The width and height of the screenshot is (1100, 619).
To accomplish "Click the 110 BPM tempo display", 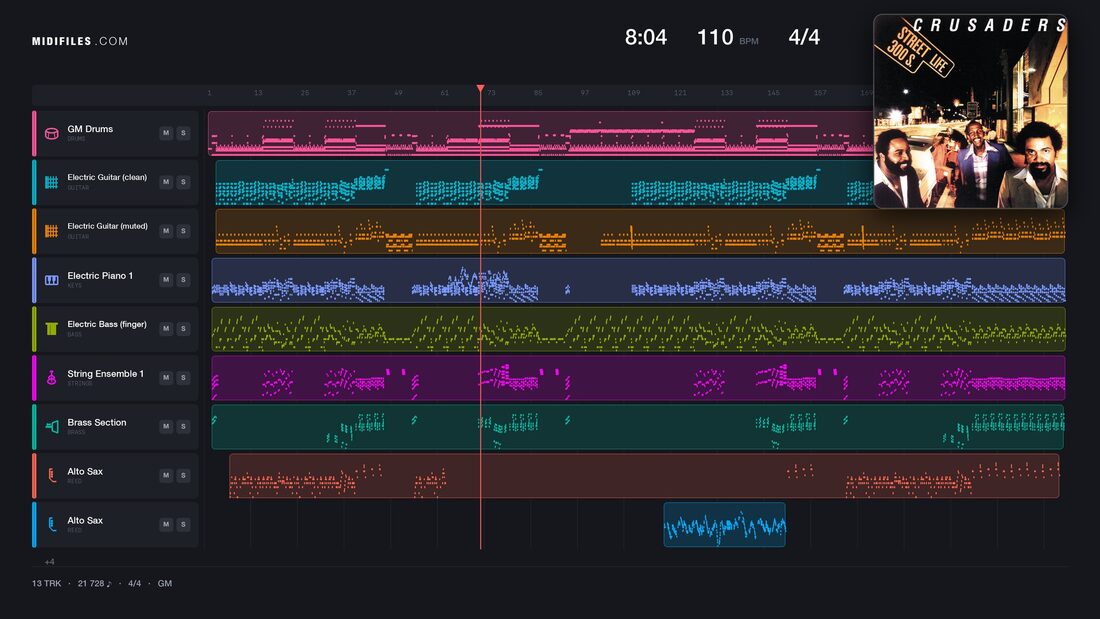I will tap(727, 37).
